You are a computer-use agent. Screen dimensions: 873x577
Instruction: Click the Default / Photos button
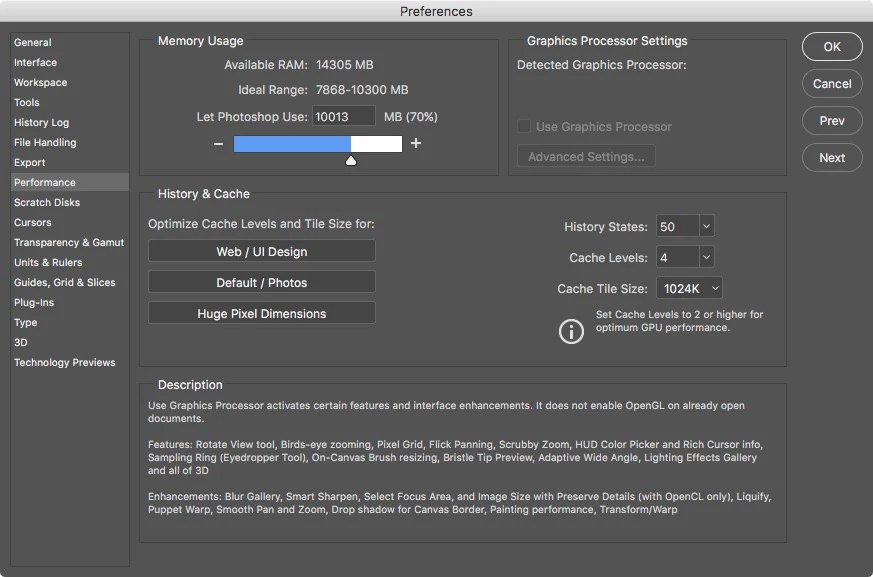click(262, 282)
